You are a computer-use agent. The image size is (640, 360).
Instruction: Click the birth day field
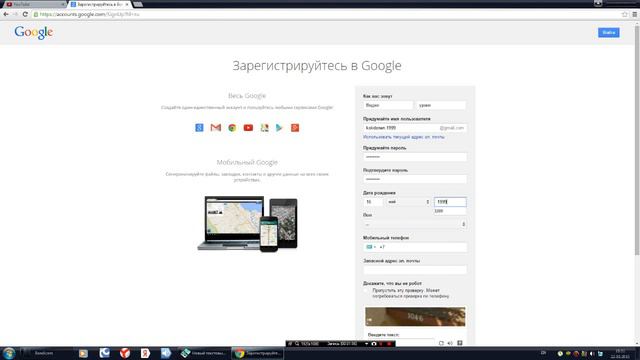pos(373,202)
